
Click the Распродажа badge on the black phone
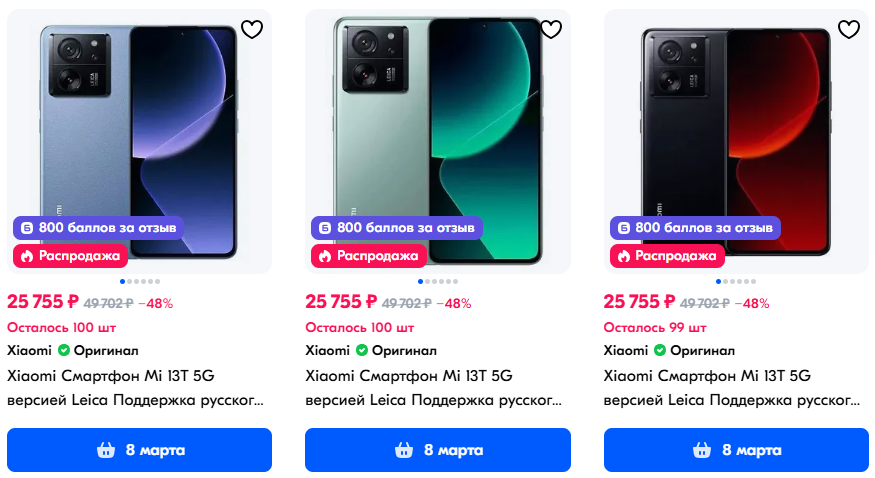(665, 256)
